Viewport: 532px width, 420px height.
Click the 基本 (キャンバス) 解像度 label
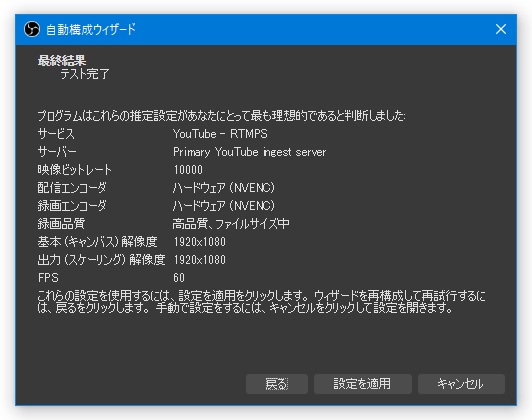pyautogui.click(x=97, y=242)
